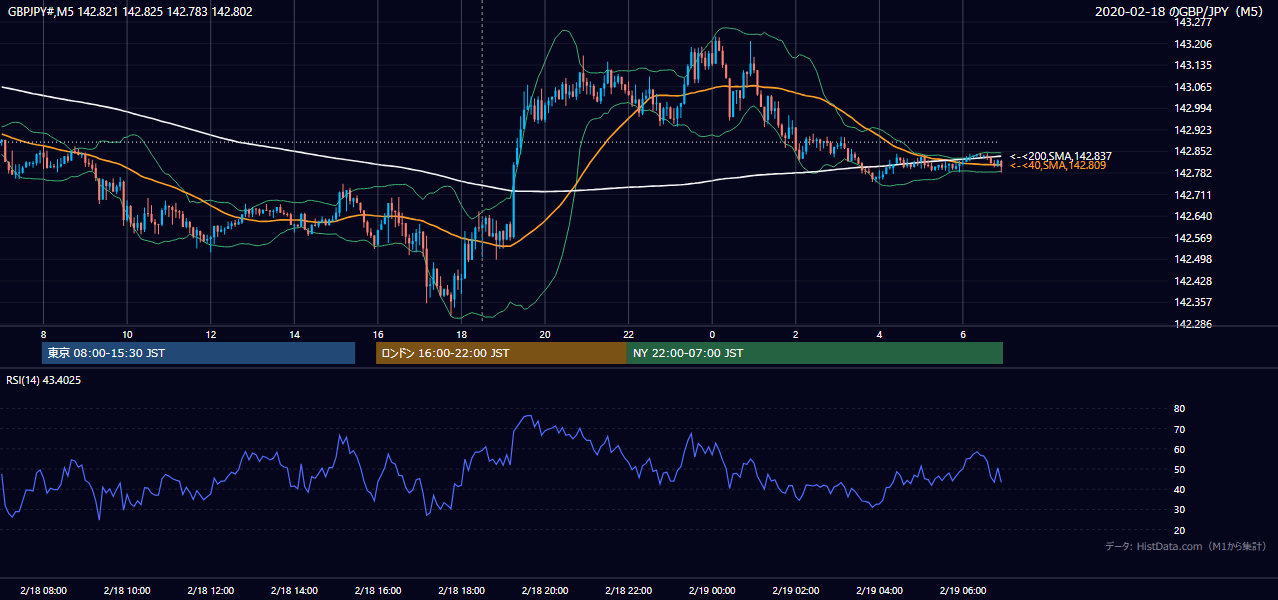1278x600 pixels.
Task: Click hour label 4 under the price chart
Action: pyautogui.click(x=879, y=334)
